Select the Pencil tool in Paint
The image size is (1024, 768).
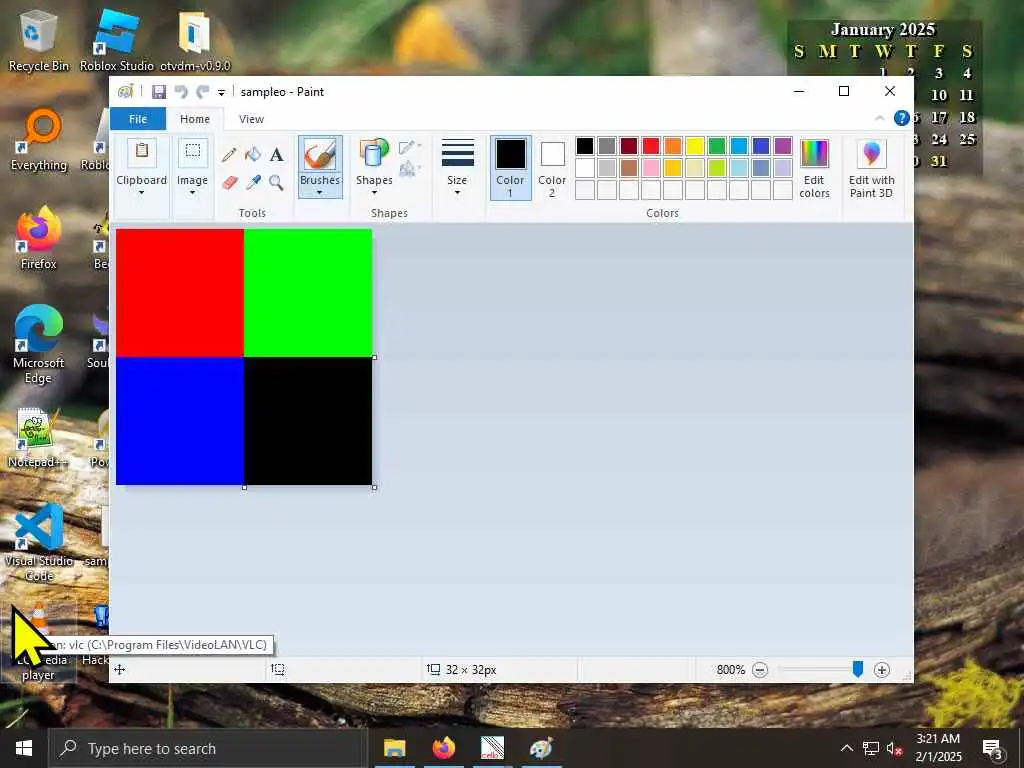(x=229, y=155)
